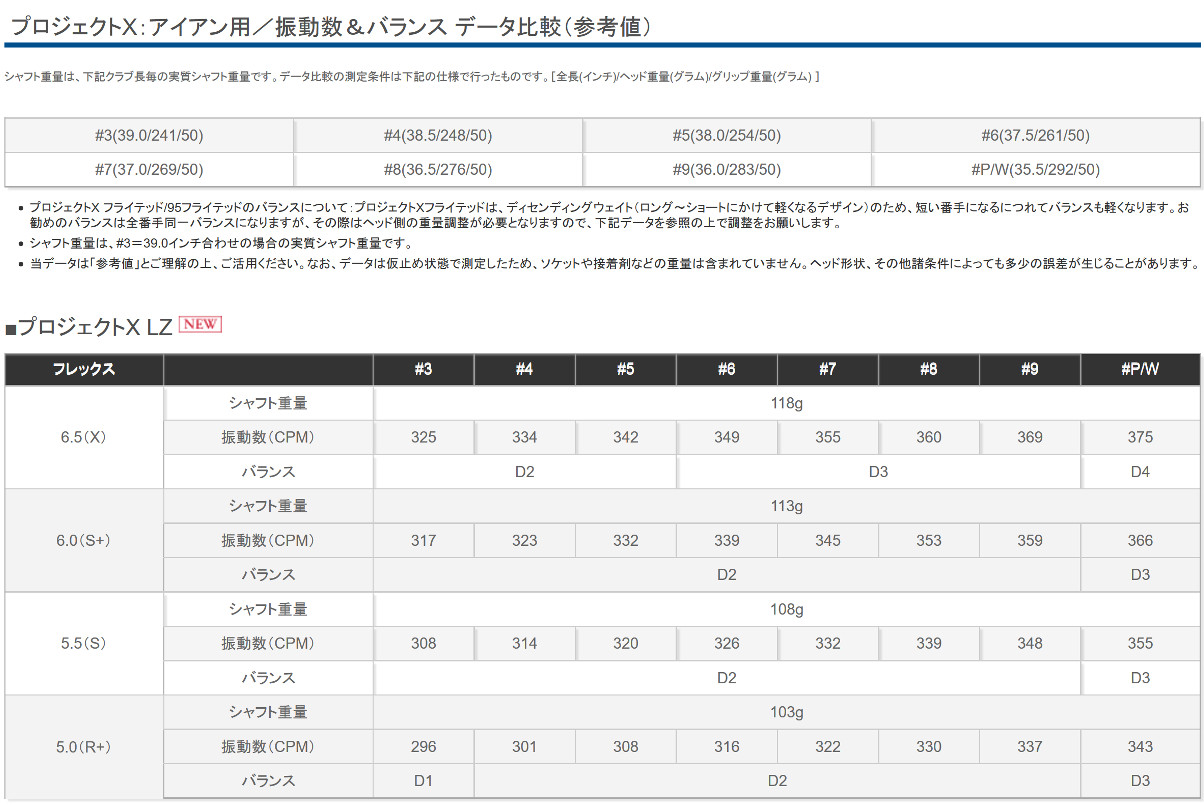The image size is (1204, 805).
Task: Click CPM value 369
Action: [1030, 437]
